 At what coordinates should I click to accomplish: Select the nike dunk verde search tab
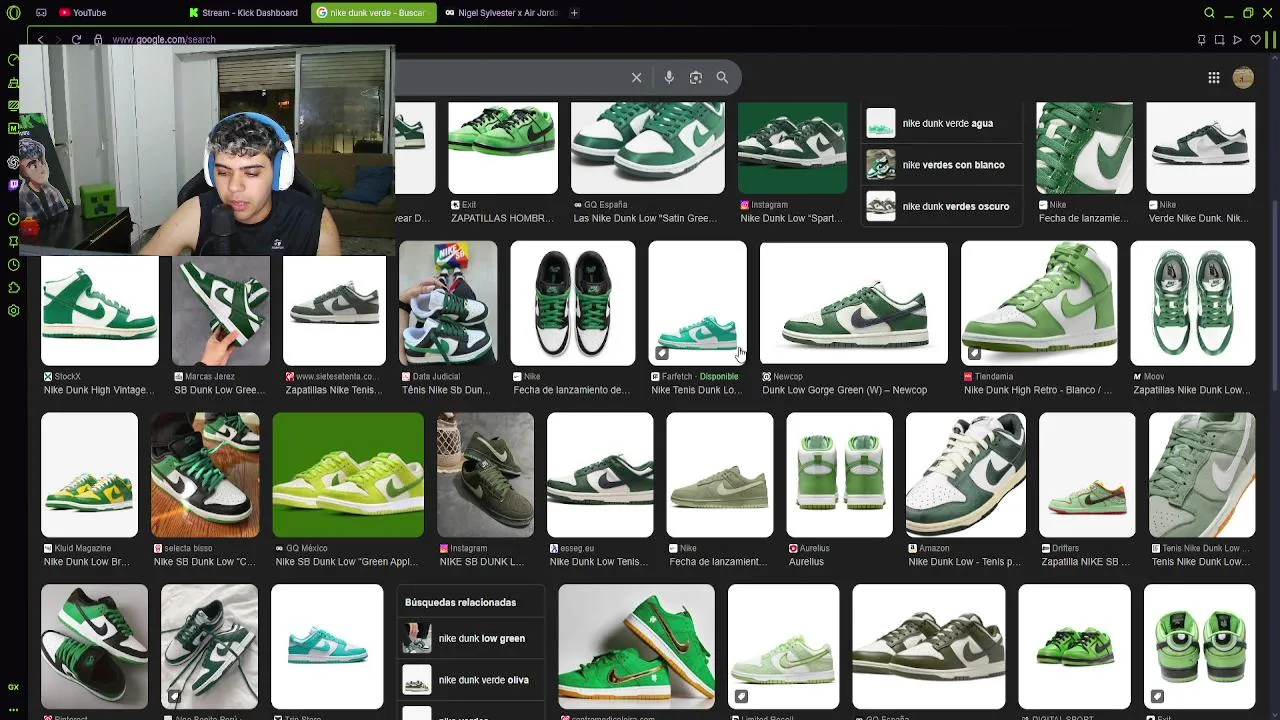click(x=372, y=13)
